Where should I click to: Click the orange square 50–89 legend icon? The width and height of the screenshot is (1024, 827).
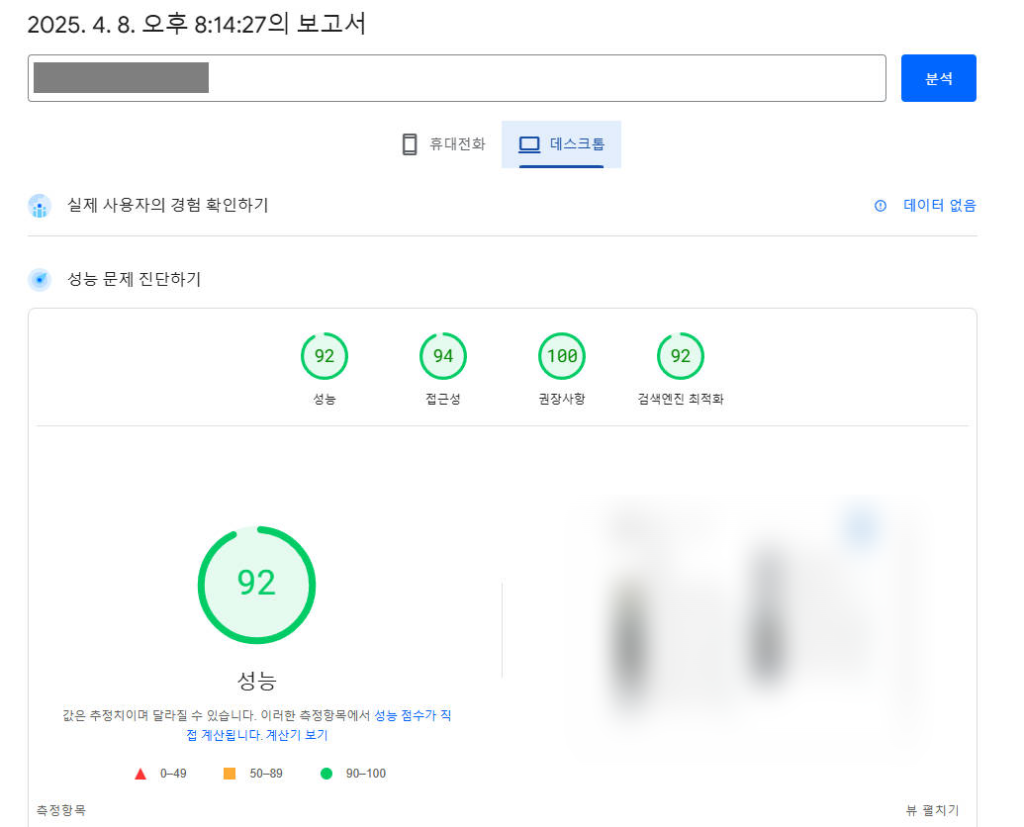click(x=229, y=773)
